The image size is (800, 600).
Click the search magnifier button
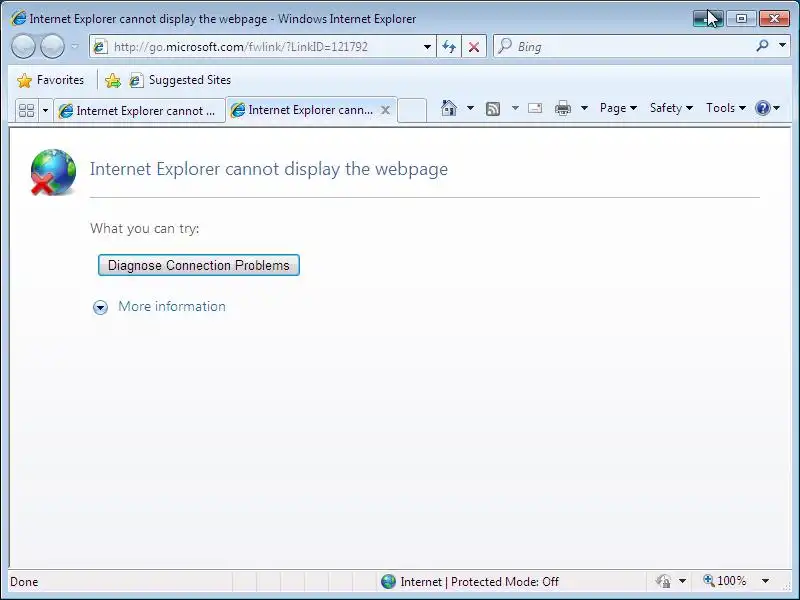click(x=762, y=46)
